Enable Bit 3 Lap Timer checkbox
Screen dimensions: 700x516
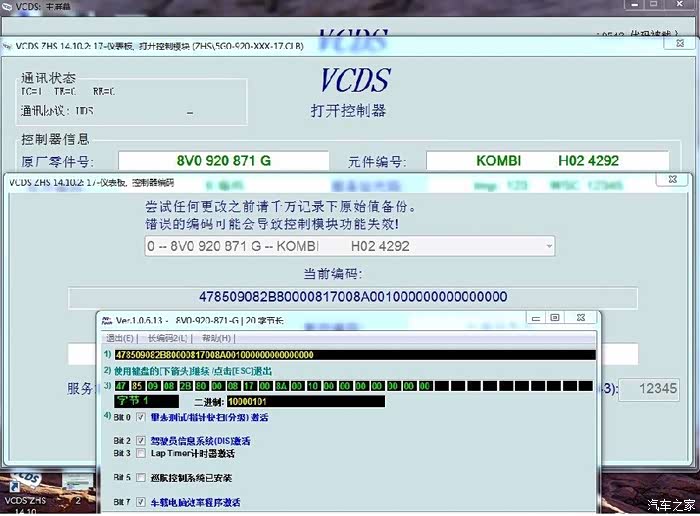(x=141, y=453)
